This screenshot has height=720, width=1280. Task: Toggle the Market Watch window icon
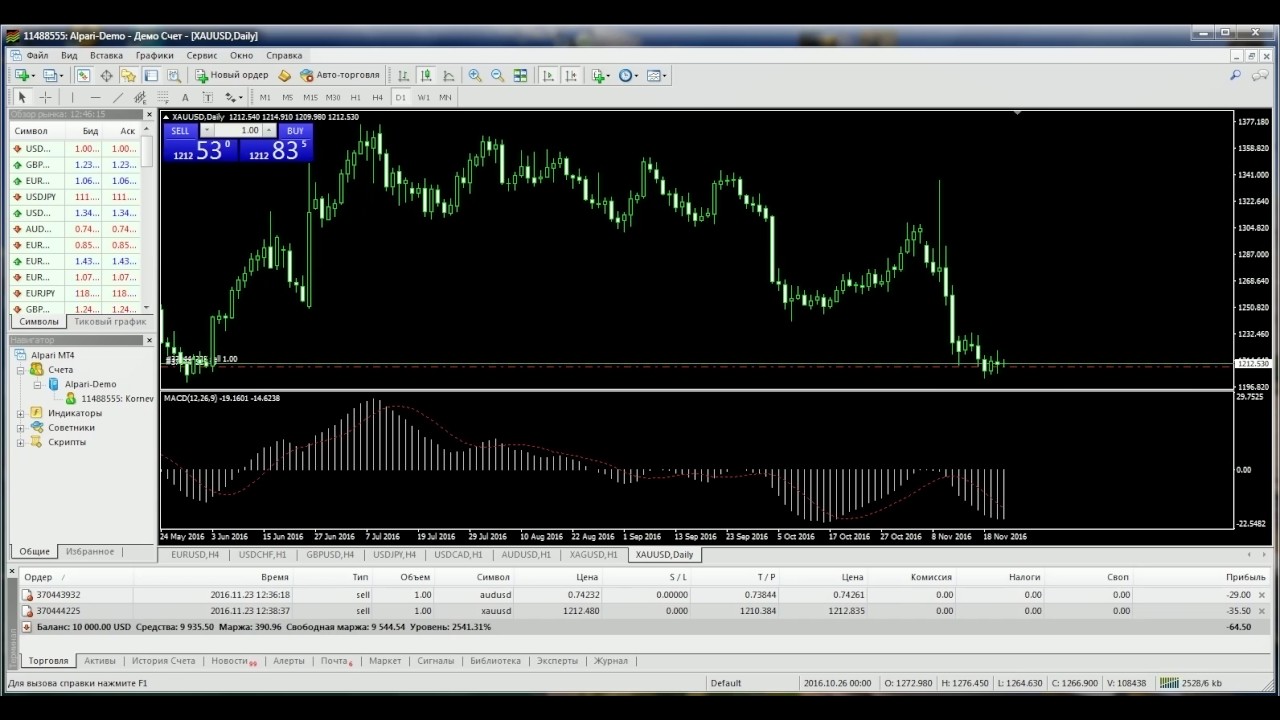(x=83, y=75)
